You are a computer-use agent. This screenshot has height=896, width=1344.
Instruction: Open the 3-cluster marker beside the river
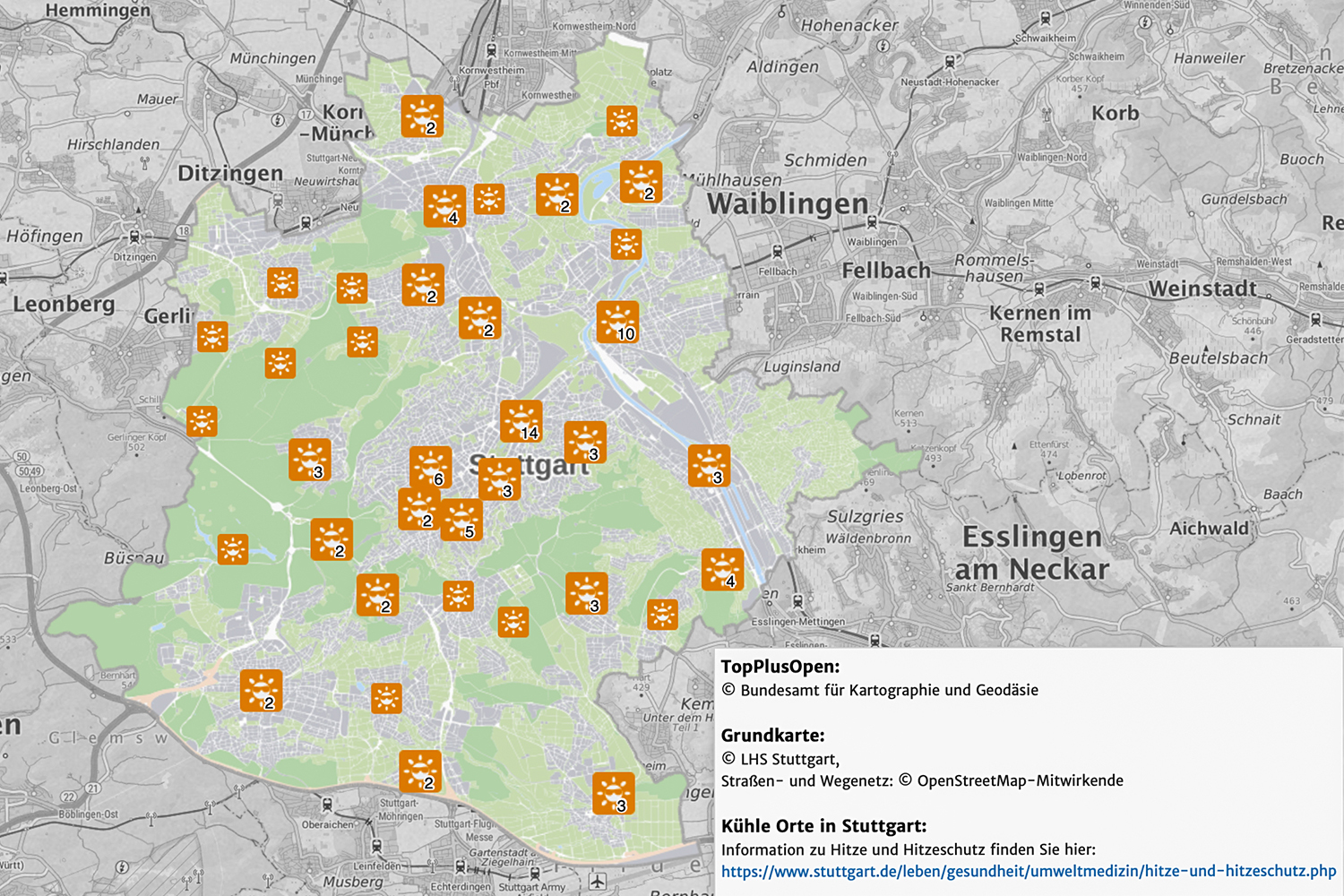coord(709,466)
